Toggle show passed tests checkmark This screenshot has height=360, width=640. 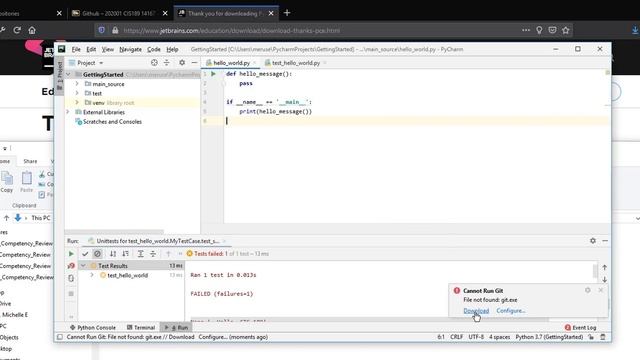85,254
